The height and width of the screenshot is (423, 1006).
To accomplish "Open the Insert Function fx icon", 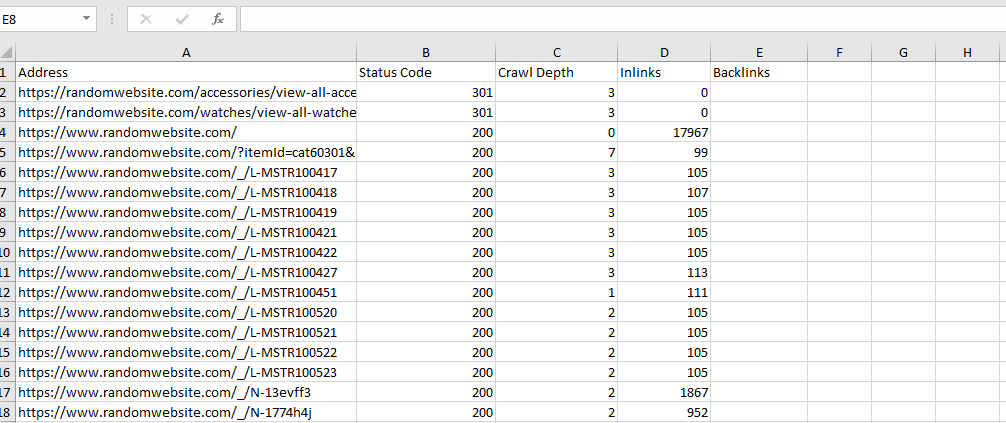I will pos(218,19).
